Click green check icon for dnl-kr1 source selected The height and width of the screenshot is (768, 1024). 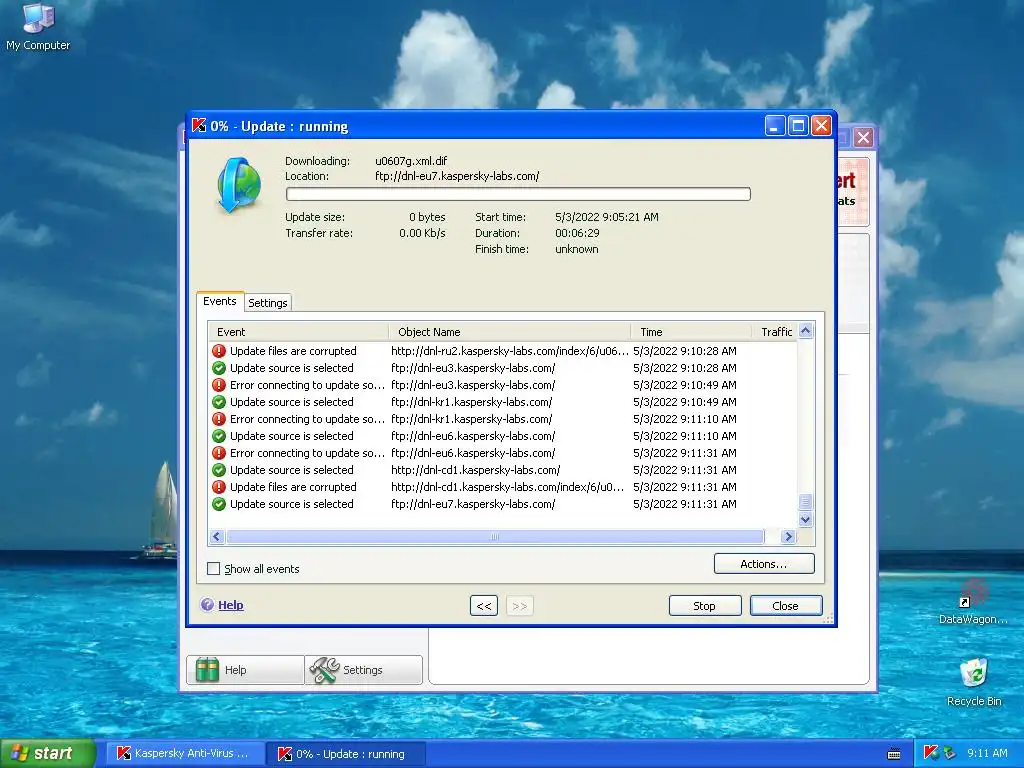(219, 402)
